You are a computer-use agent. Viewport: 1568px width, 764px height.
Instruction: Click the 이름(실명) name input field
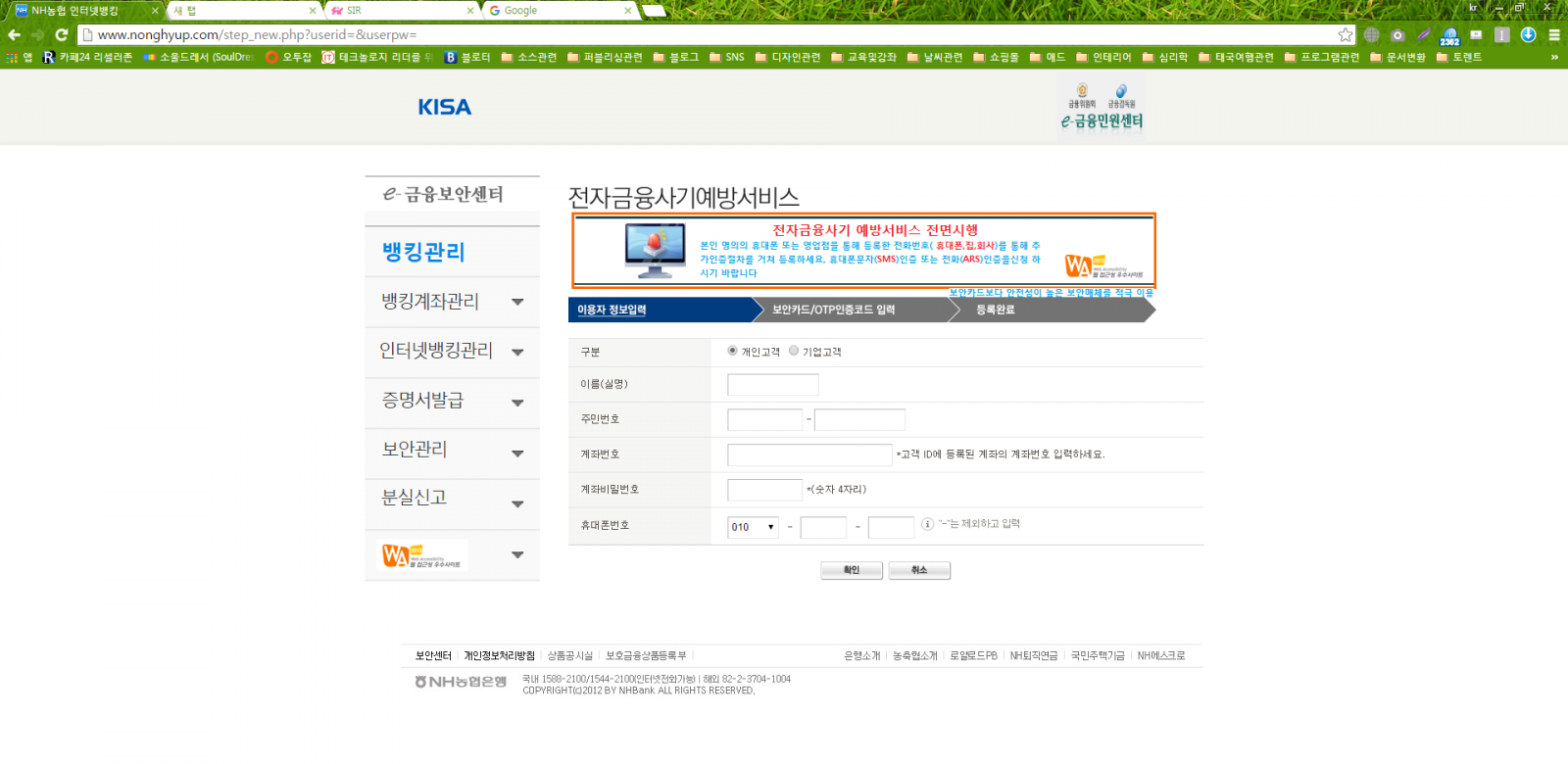click(773, 384)
